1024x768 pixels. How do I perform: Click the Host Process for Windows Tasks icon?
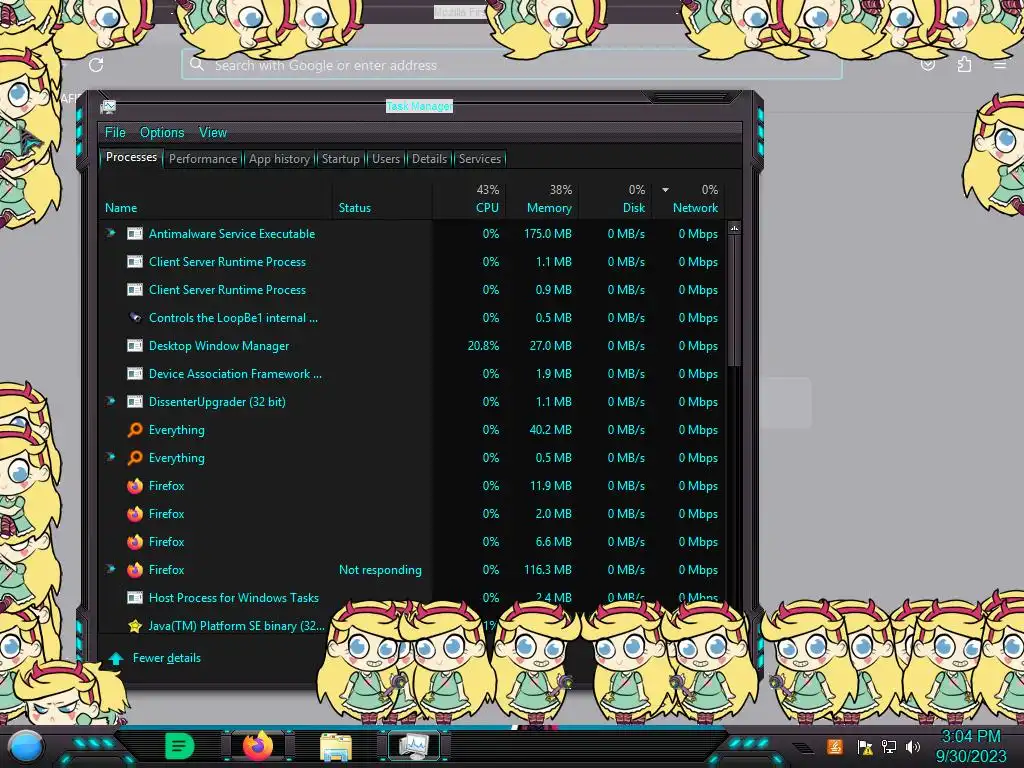pos(135,598)
